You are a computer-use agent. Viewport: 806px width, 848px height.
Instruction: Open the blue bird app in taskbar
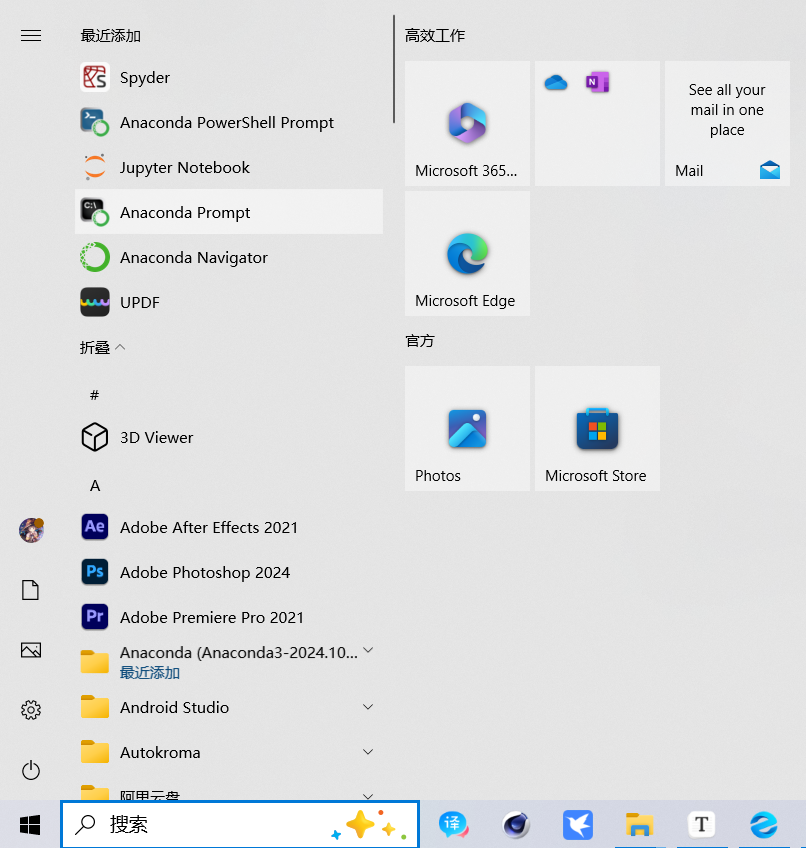click(x=578, y=825)
